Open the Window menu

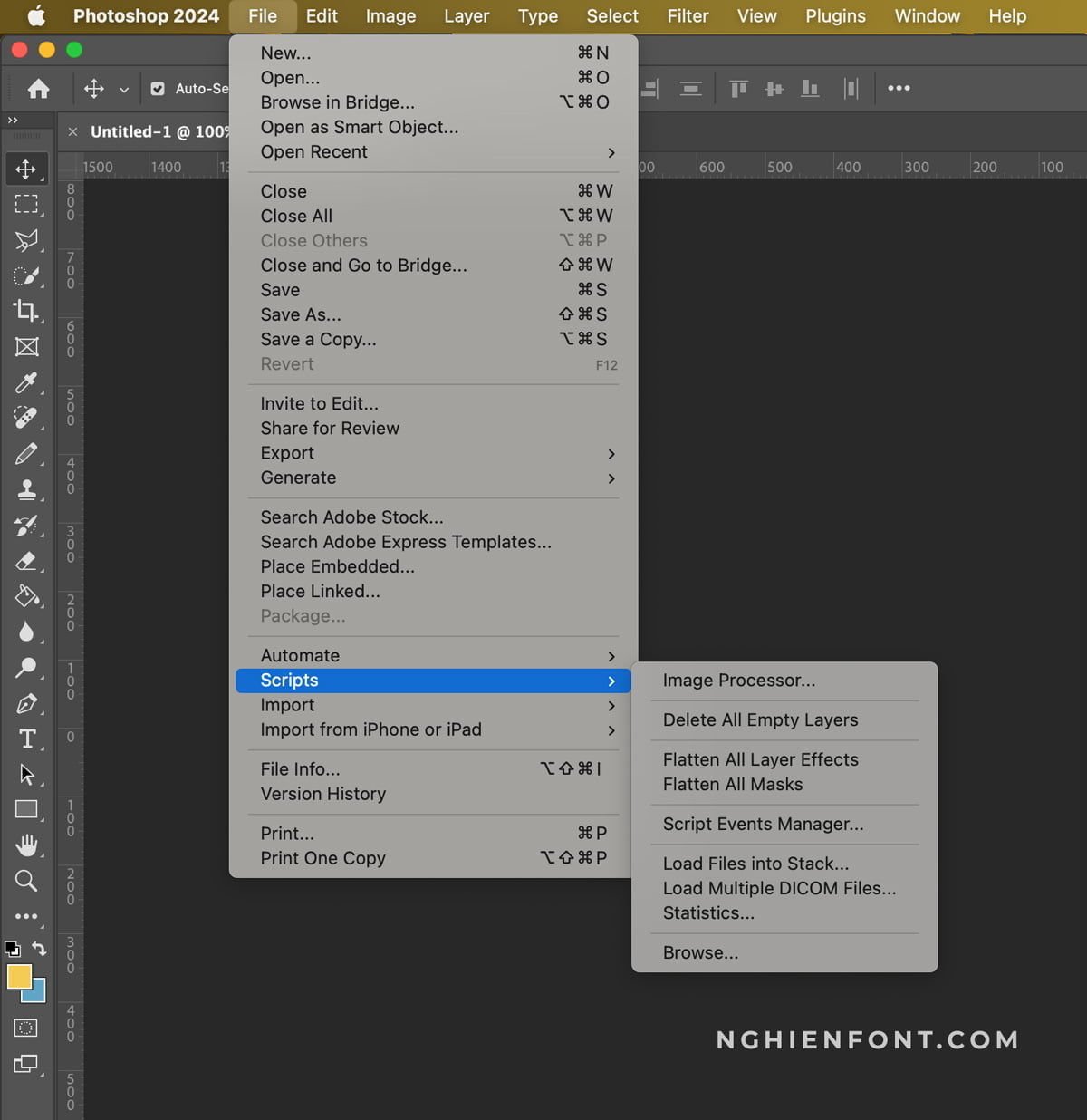click(928, 16)
